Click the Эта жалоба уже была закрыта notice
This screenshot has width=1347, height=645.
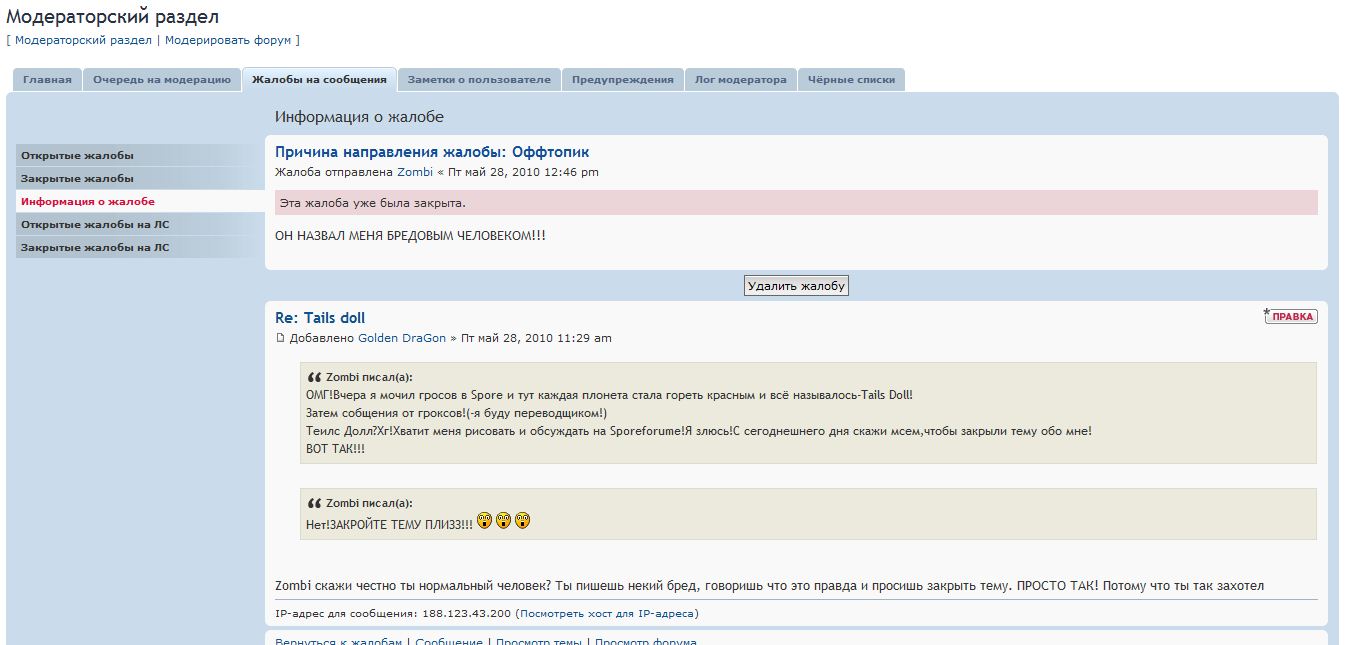(796, 203)
